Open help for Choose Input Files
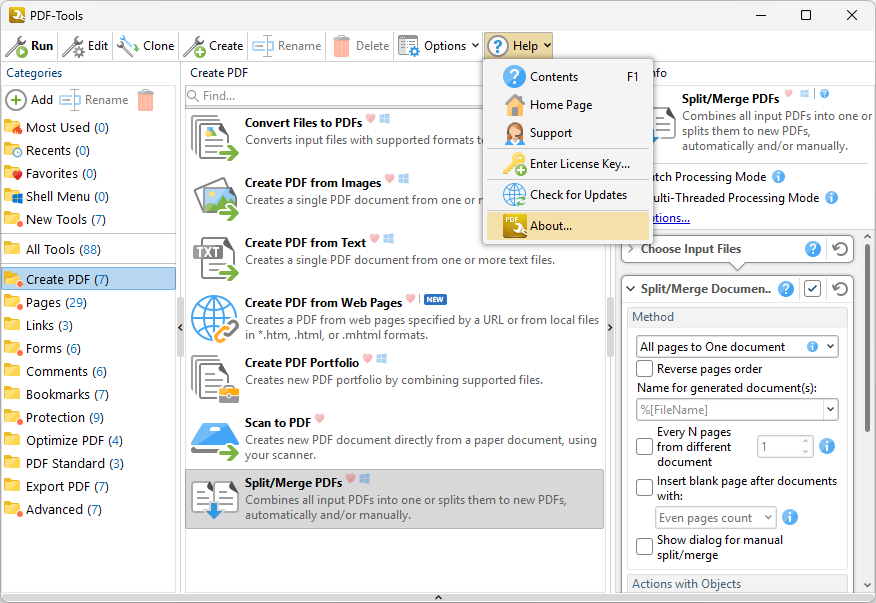Image resolution: width=876 pixels, height=603 pixels. pos(813,249)
